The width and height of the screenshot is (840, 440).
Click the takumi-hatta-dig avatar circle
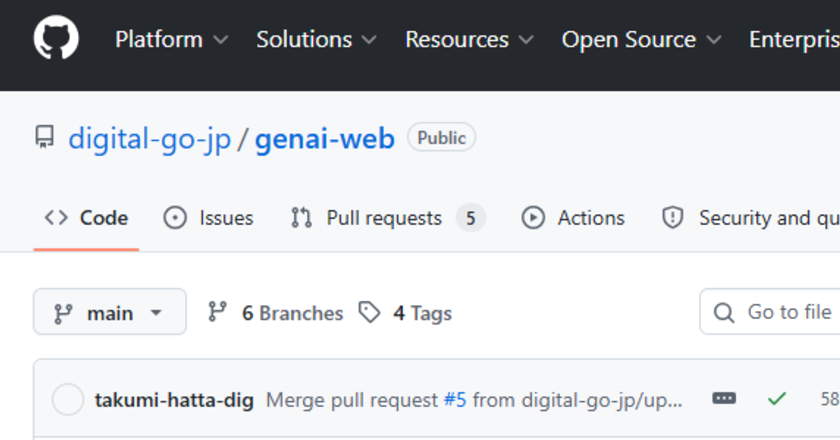click(x=68, y=400)
